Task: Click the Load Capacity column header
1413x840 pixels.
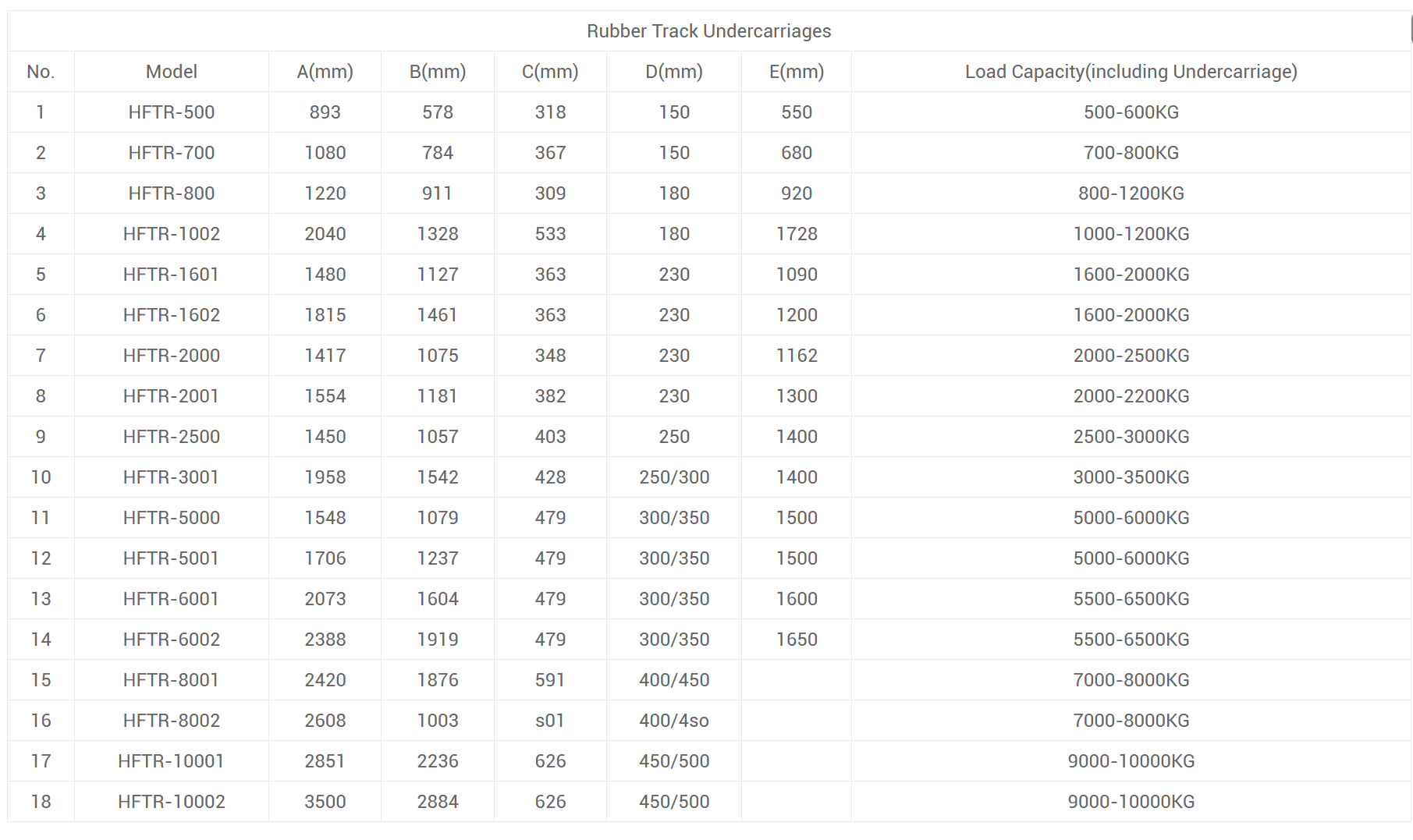Action: click(x=1131, y=72)
